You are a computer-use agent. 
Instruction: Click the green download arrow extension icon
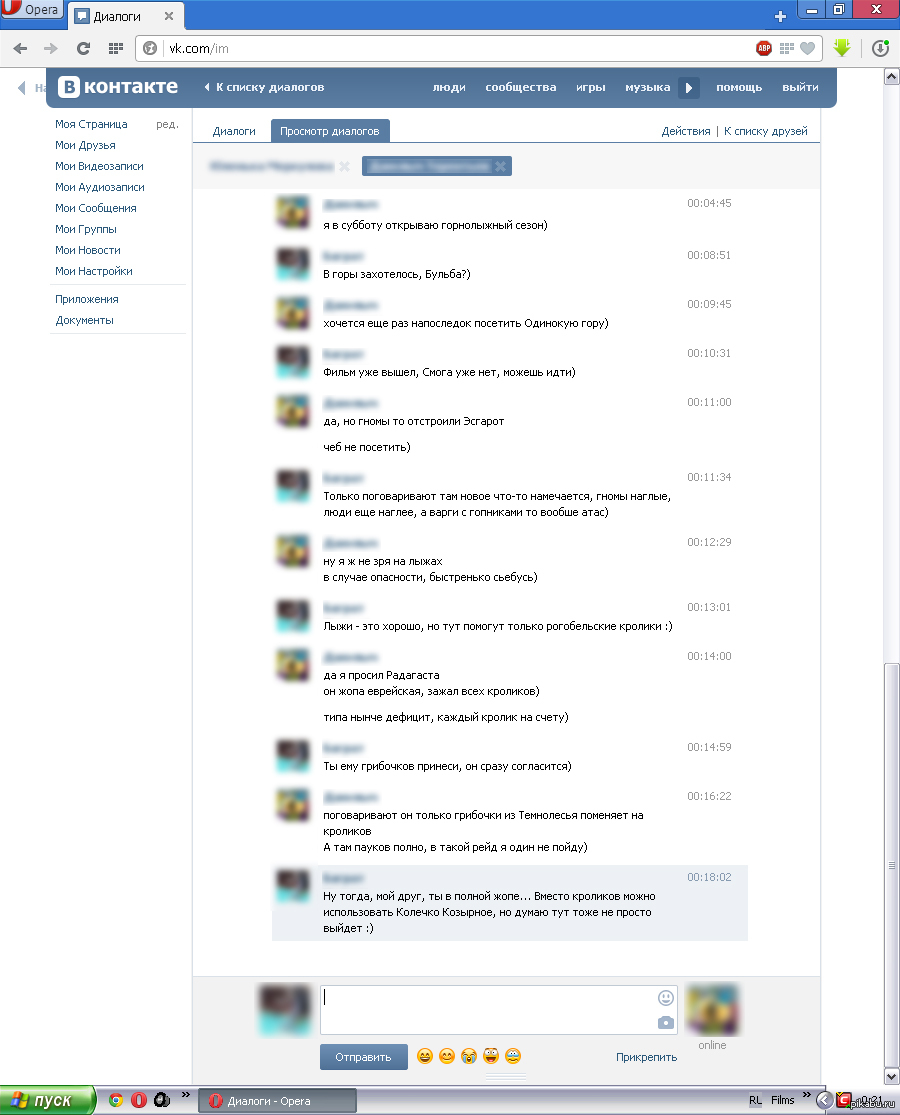click(842, 48)
